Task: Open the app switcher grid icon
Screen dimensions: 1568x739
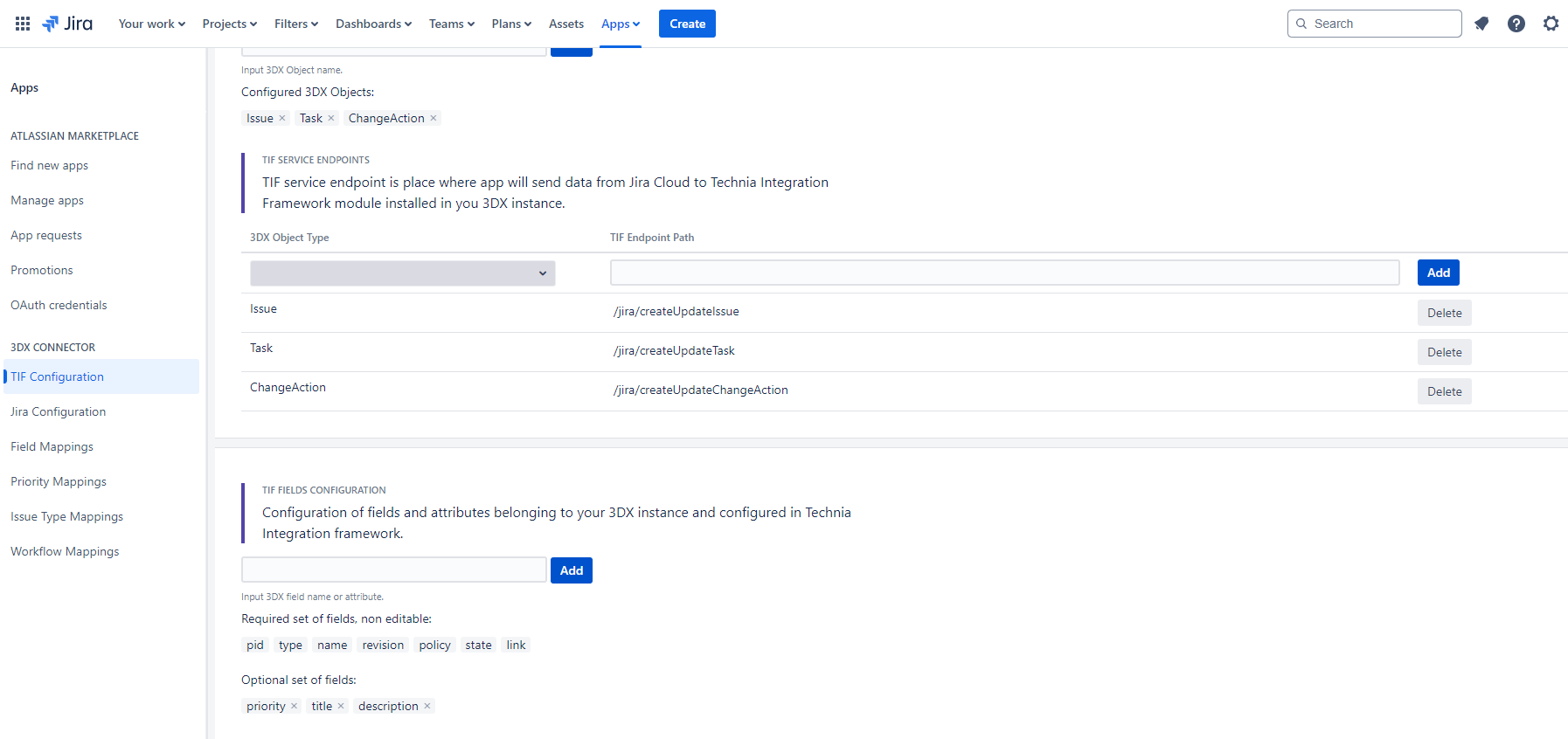Action: pos(23,24)
